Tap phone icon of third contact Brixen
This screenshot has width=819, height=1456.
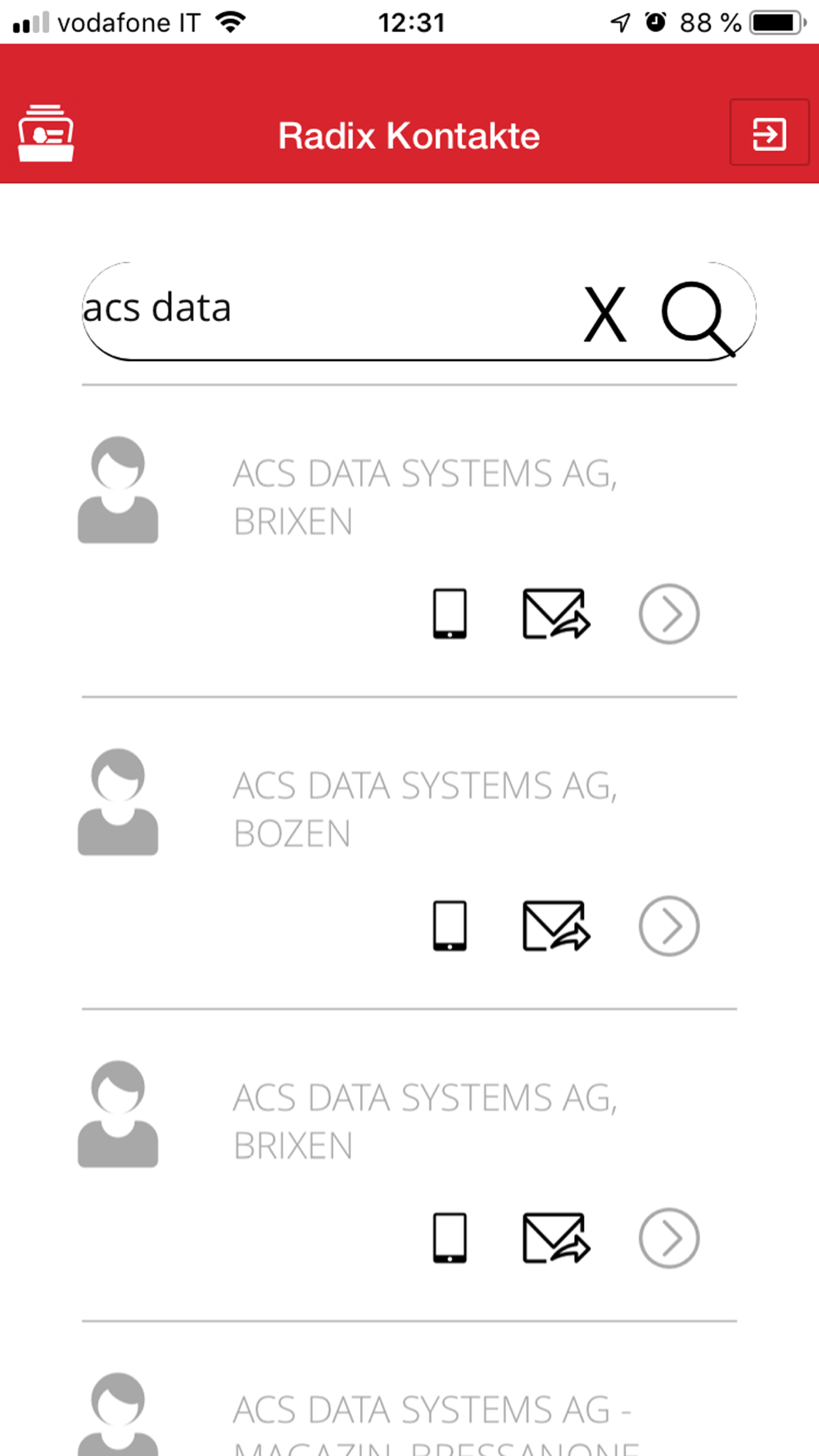coord(450,1237)
